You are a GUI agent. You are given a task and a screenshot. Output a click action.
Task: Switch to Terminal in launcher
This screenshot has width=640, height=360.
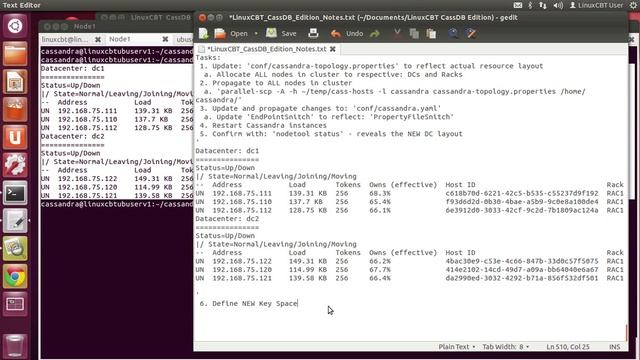pos(15,193)
